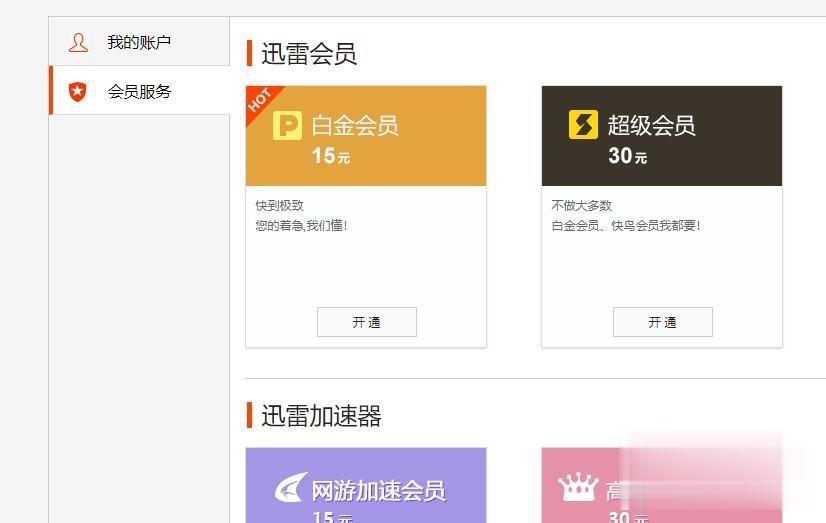Click 开通 button under 白金会员
The height and width of the screenshot is (523, 826).
coord(367,322)
